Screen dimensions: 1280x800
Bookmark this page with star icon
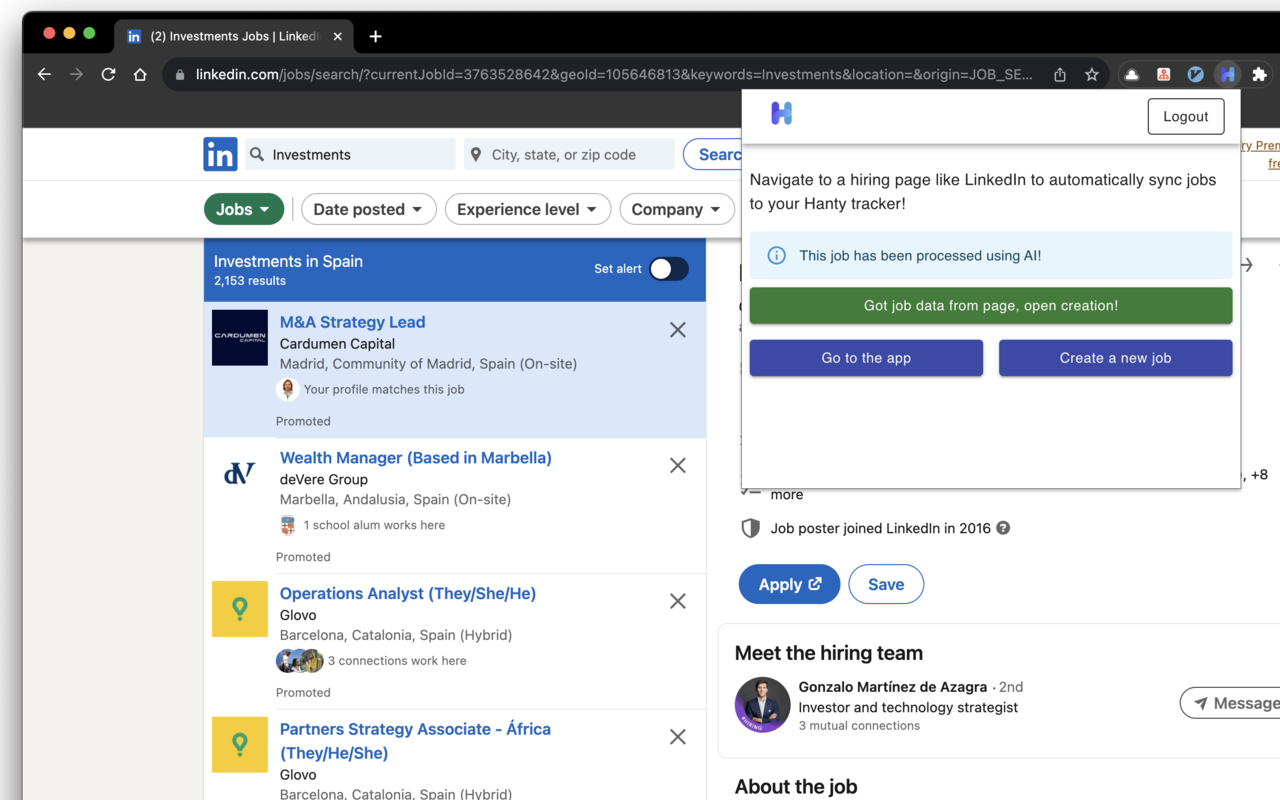[x=1092, y=74]
